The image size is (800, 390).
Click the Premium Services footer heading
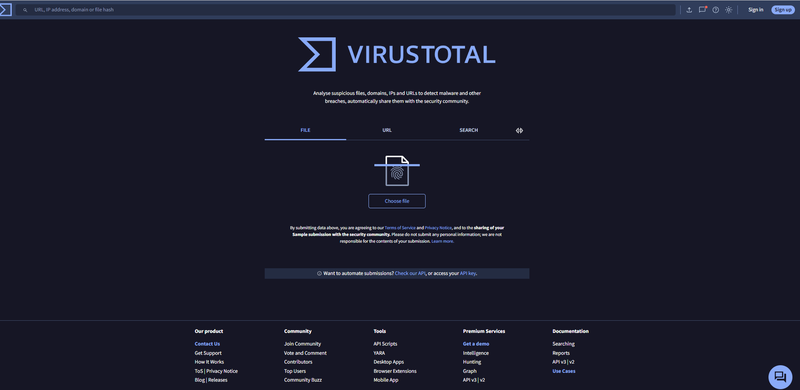[x=484, y=331]
